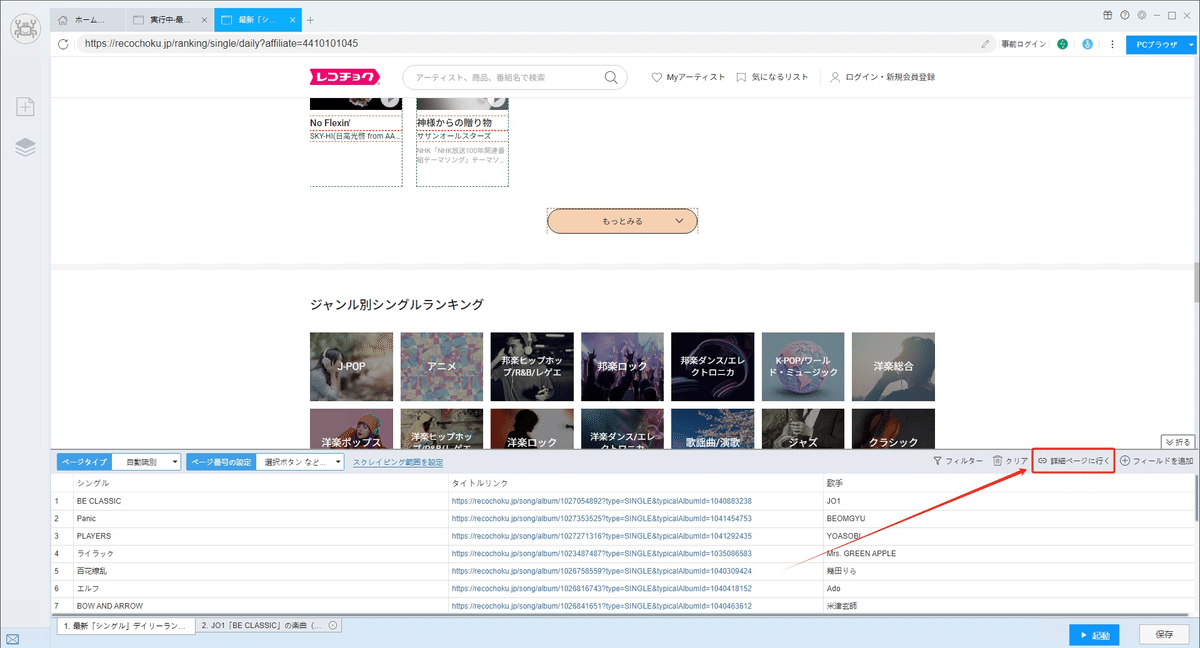
Task: Click フィールドを追加 button
Action: 1156,461
